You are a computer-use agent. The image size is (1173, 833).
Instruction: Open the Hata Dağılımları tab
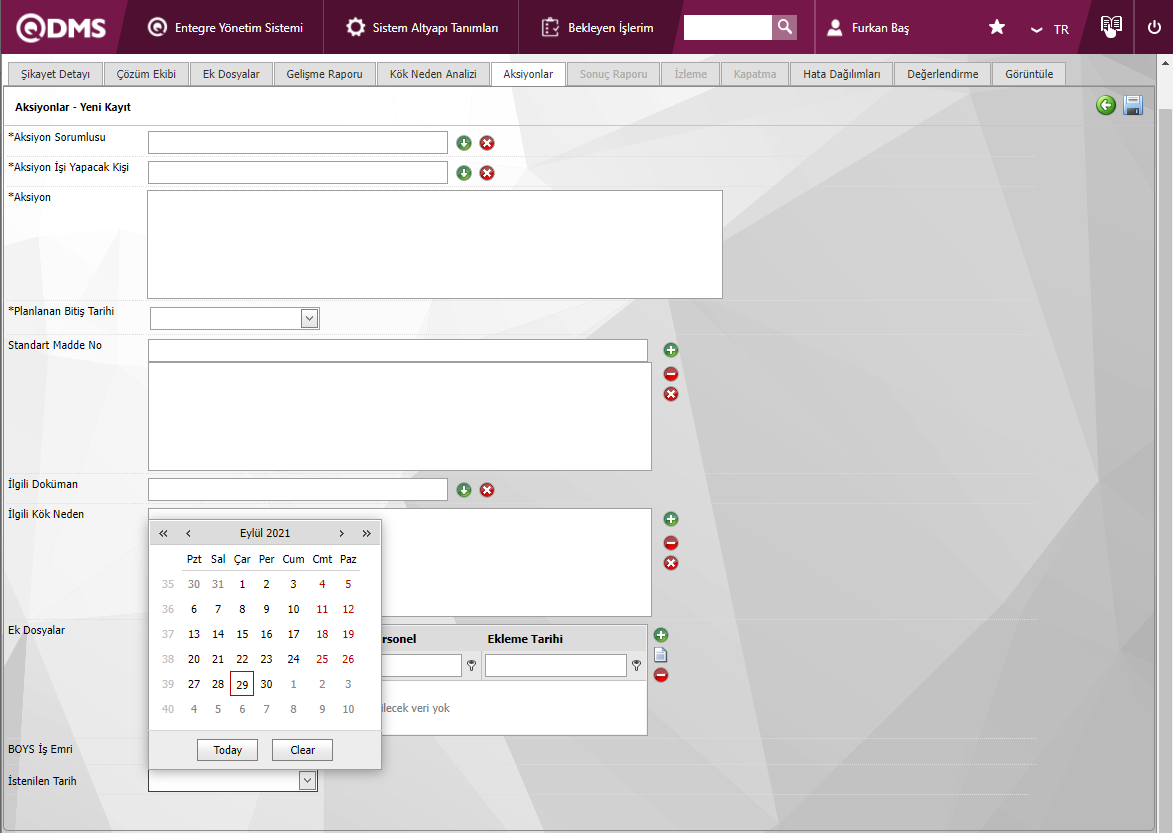[x=841, y=74]
